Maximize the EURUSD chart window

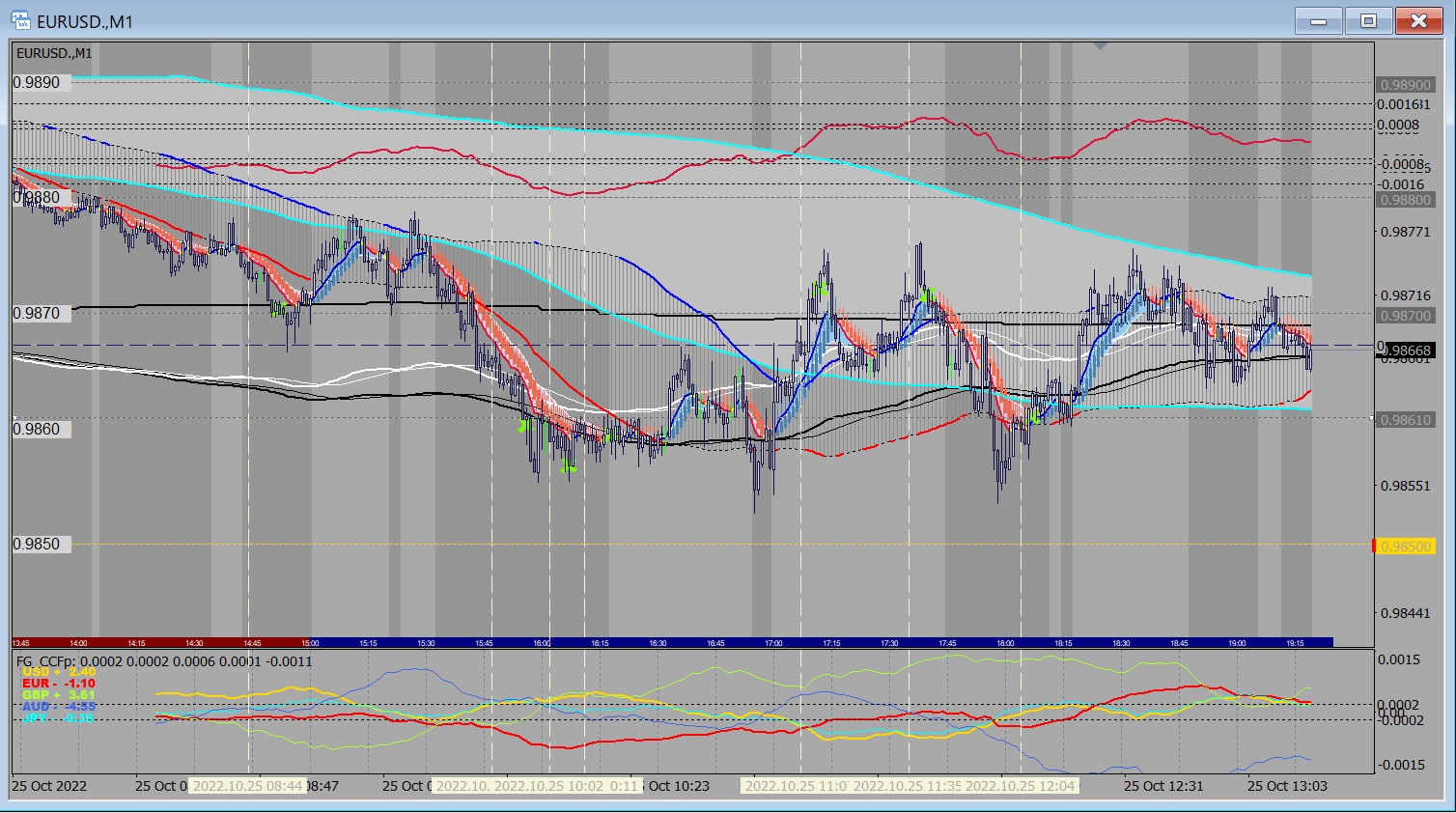click(1368, 20)
